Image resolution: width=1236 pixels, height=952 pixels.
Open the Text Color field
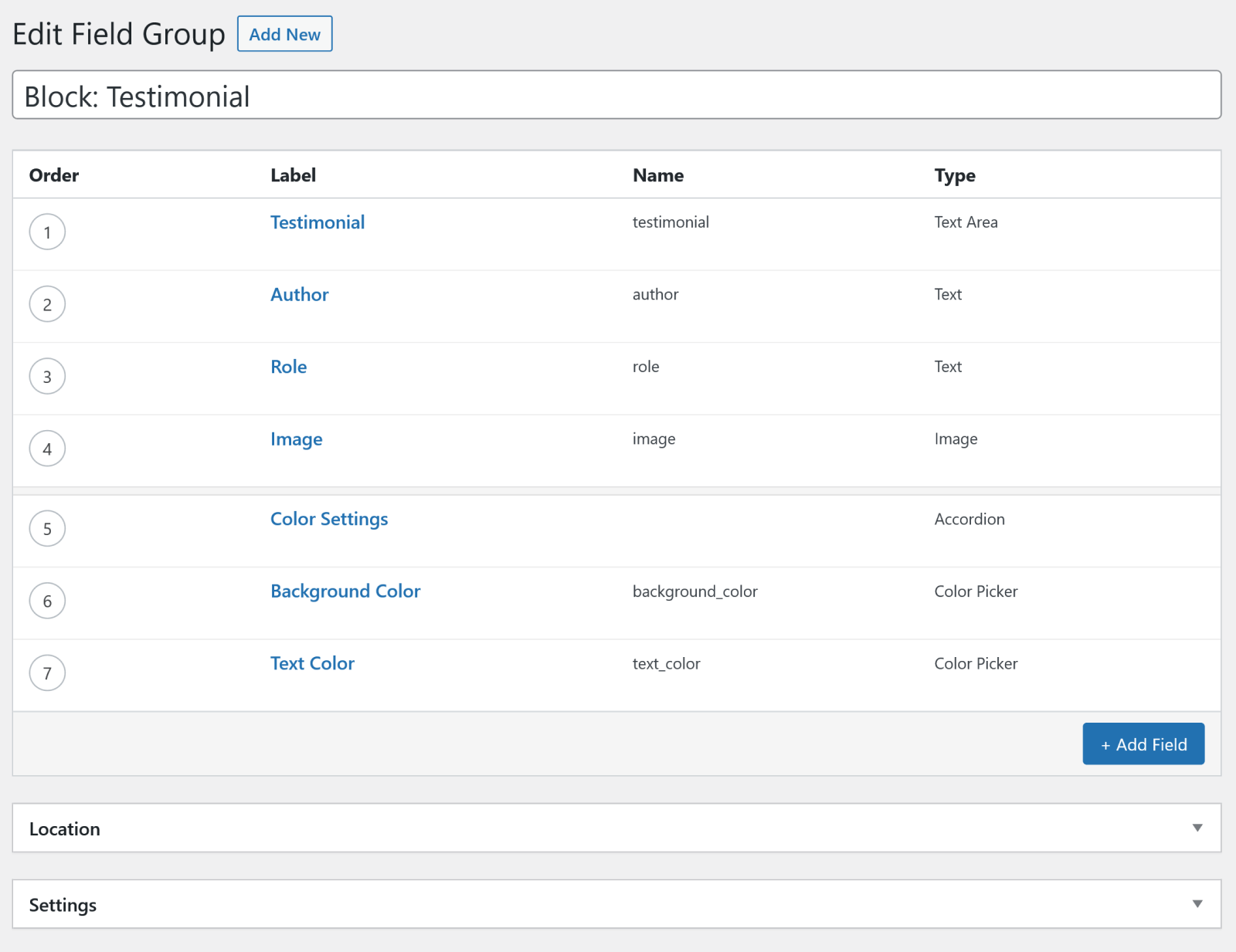pyautogui.click(x=312, y=663)
